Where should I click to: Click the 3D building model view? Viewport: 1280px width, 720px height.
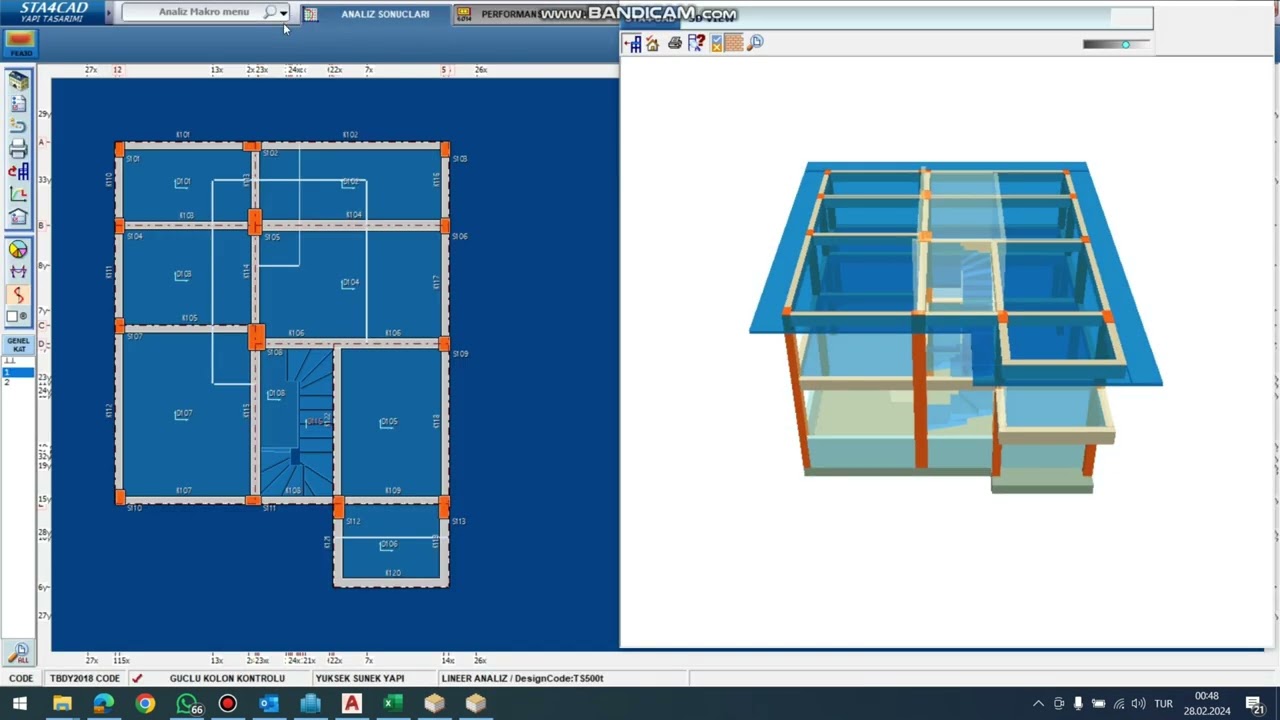tap(955, 327)
